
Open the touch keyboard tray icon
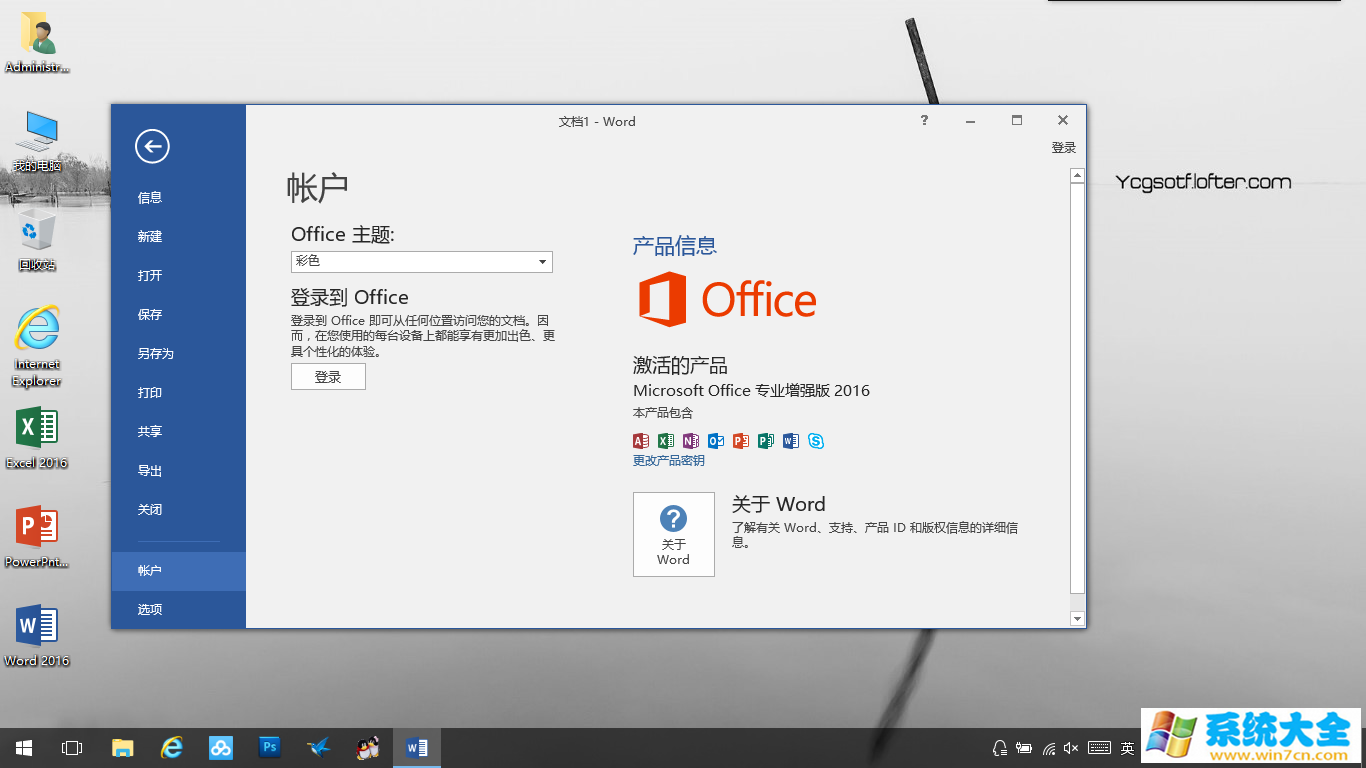[x=1099, y=748]
